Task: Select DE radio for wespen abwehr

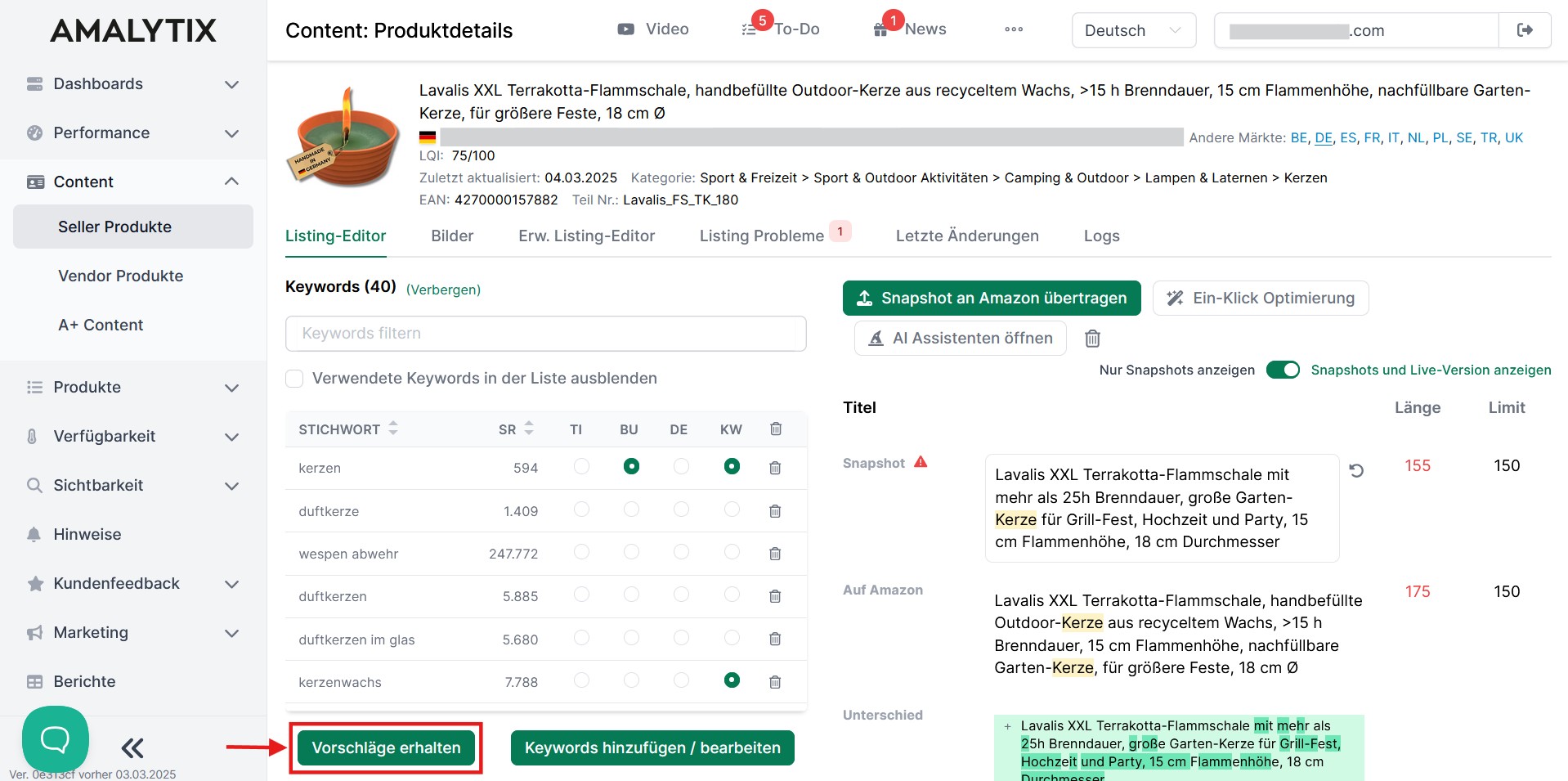Action: pos(681,552)
